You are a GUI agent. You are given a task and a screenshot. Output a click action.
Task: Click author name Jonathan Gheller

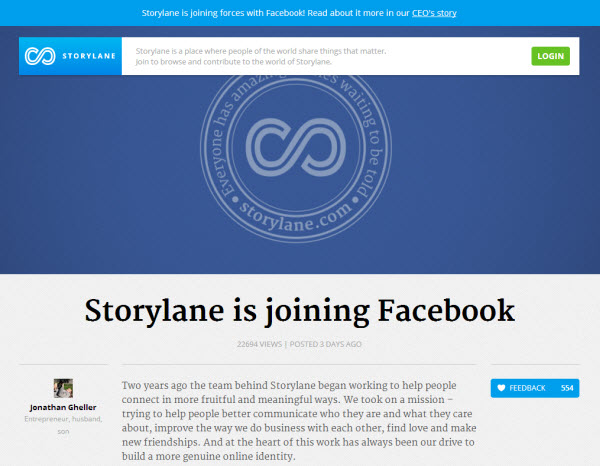click(63, 407)
